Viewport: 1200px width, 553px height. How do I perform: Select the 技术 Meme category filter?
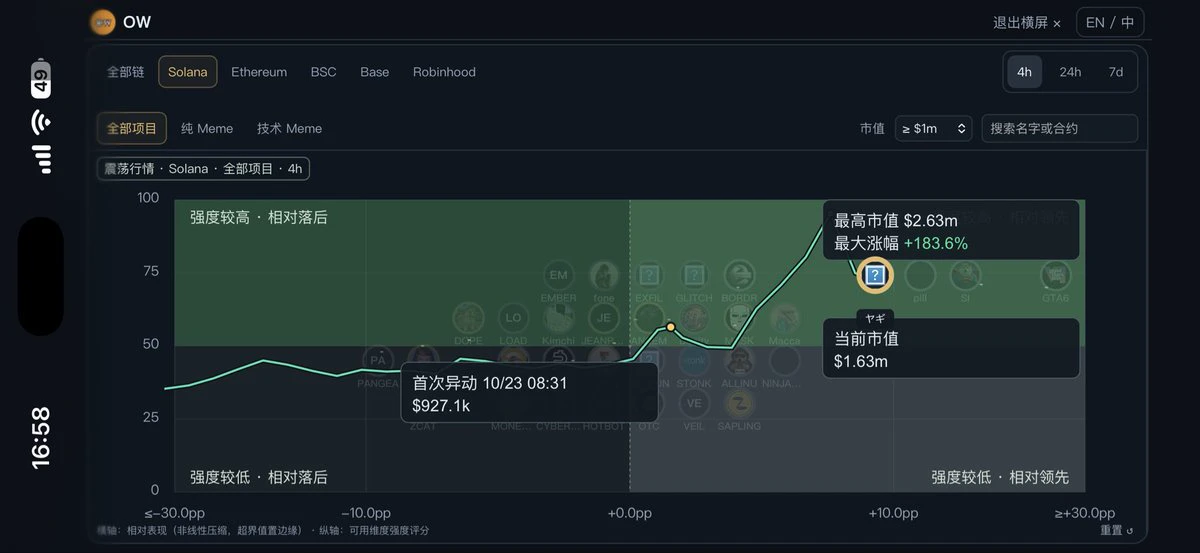click(290, 128)
